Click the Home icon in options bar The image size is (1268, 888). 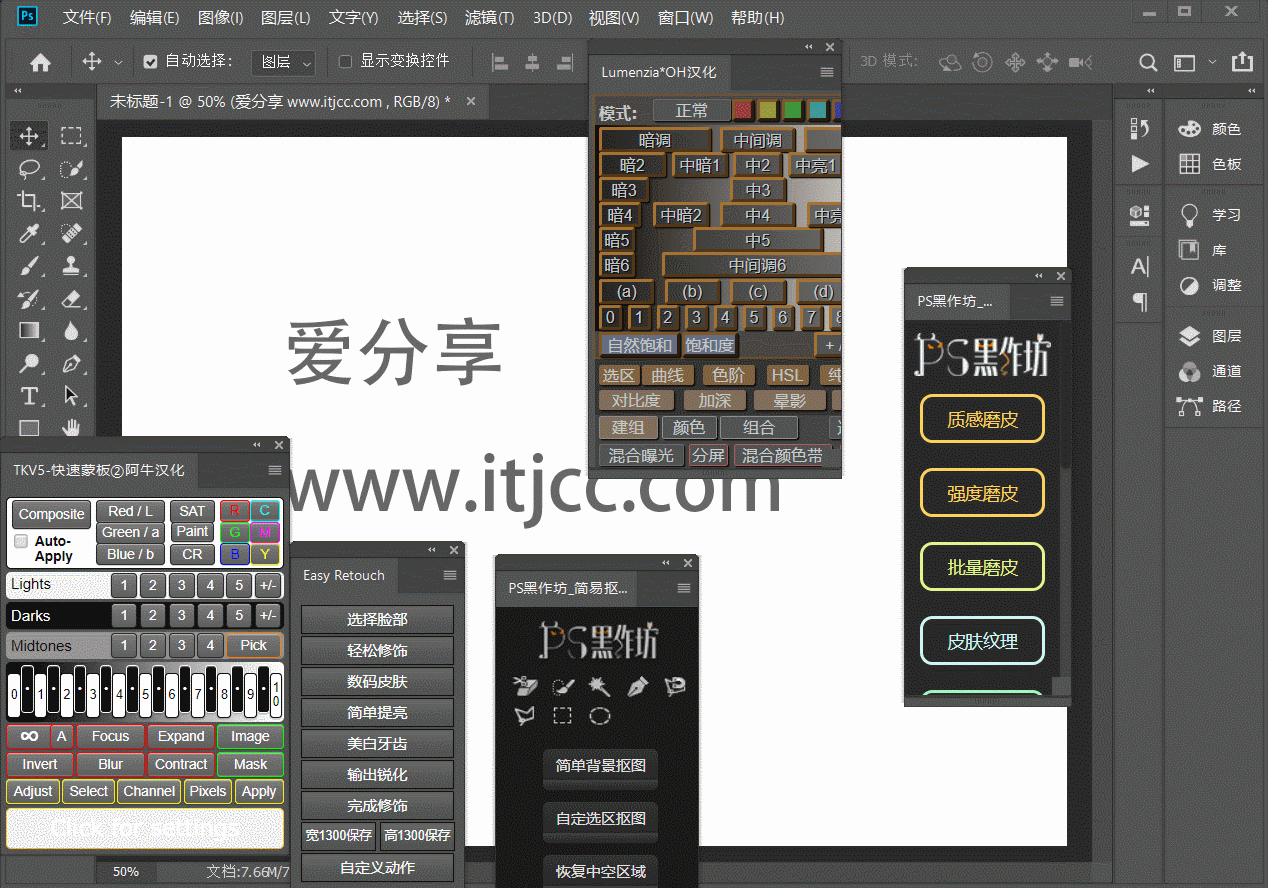(x=40, y=62)
